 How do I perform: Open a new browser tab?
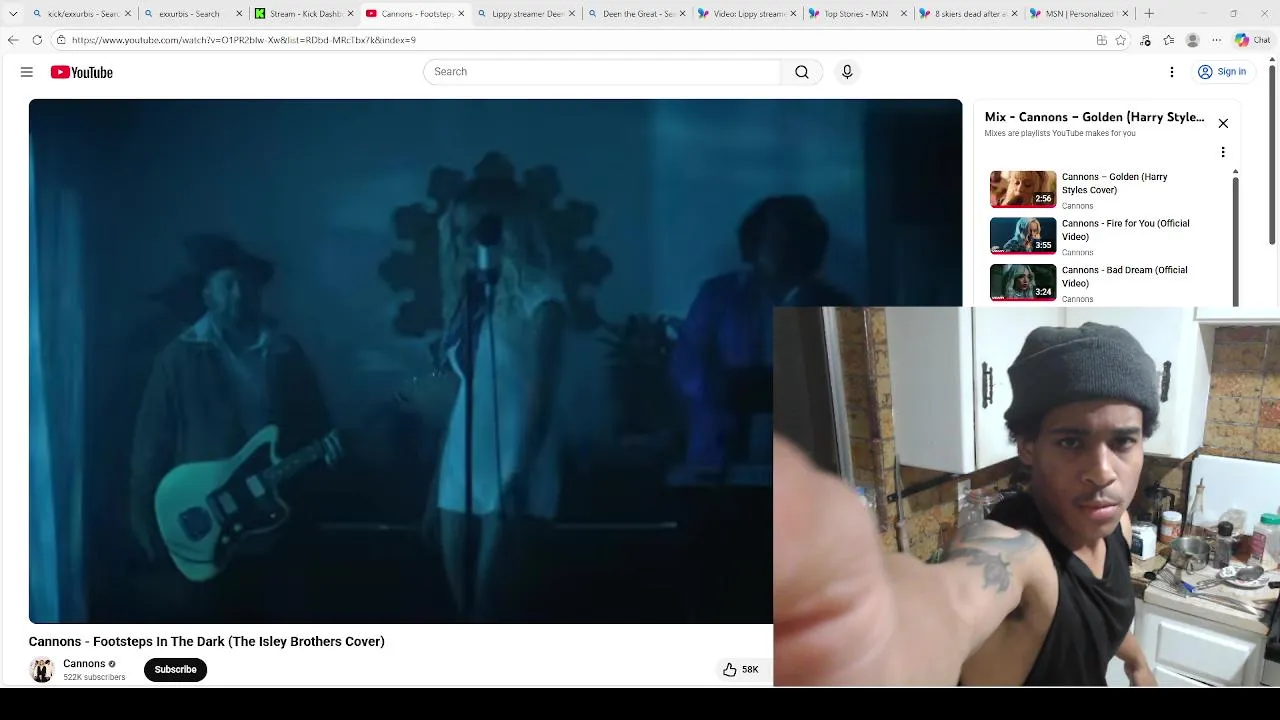1149,14
